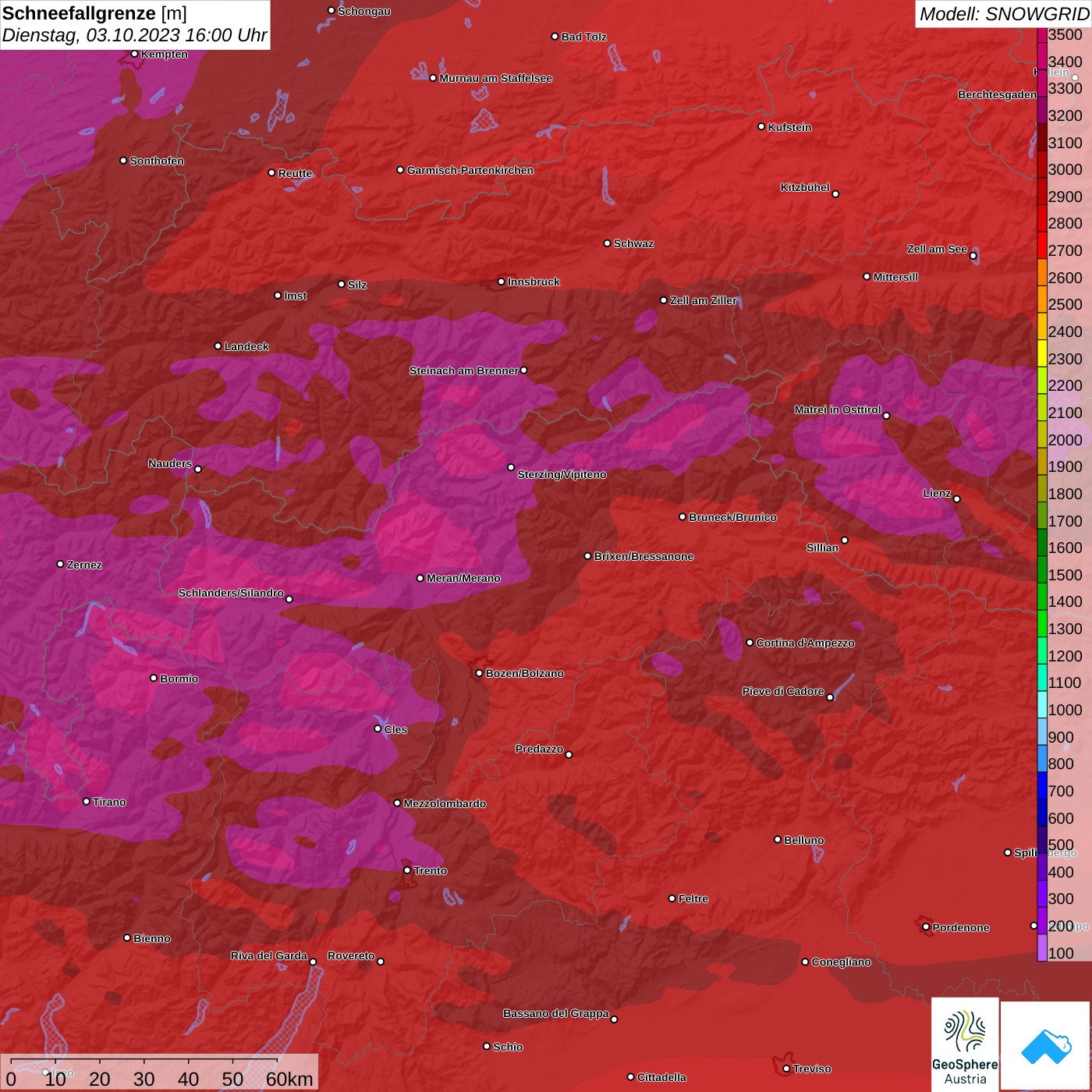
Task: Click the blue avalanche service logo
Action: click(1046, 1046)
